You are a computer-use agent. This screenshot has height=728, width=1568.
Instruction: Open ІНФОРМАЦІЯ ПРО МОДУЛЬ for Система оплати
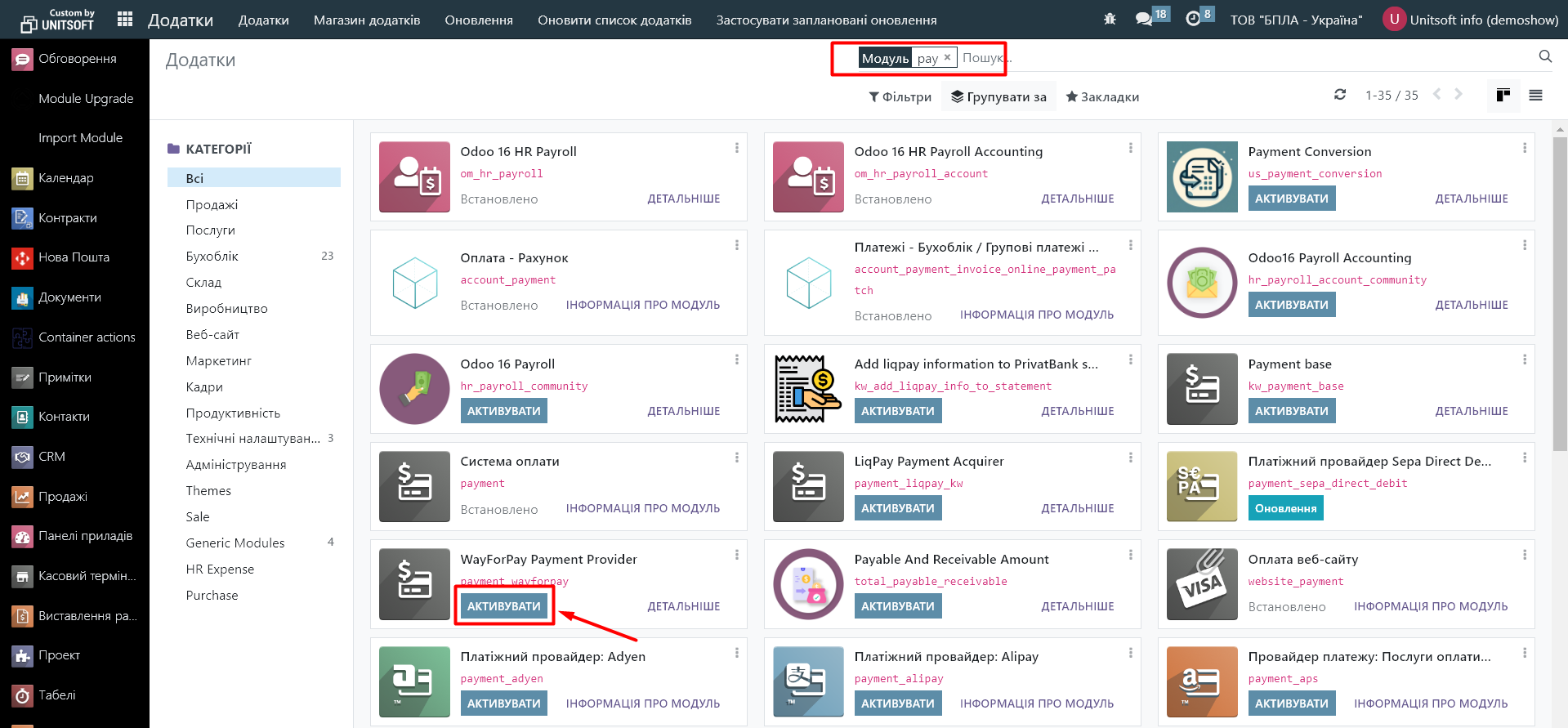point(643,508)
